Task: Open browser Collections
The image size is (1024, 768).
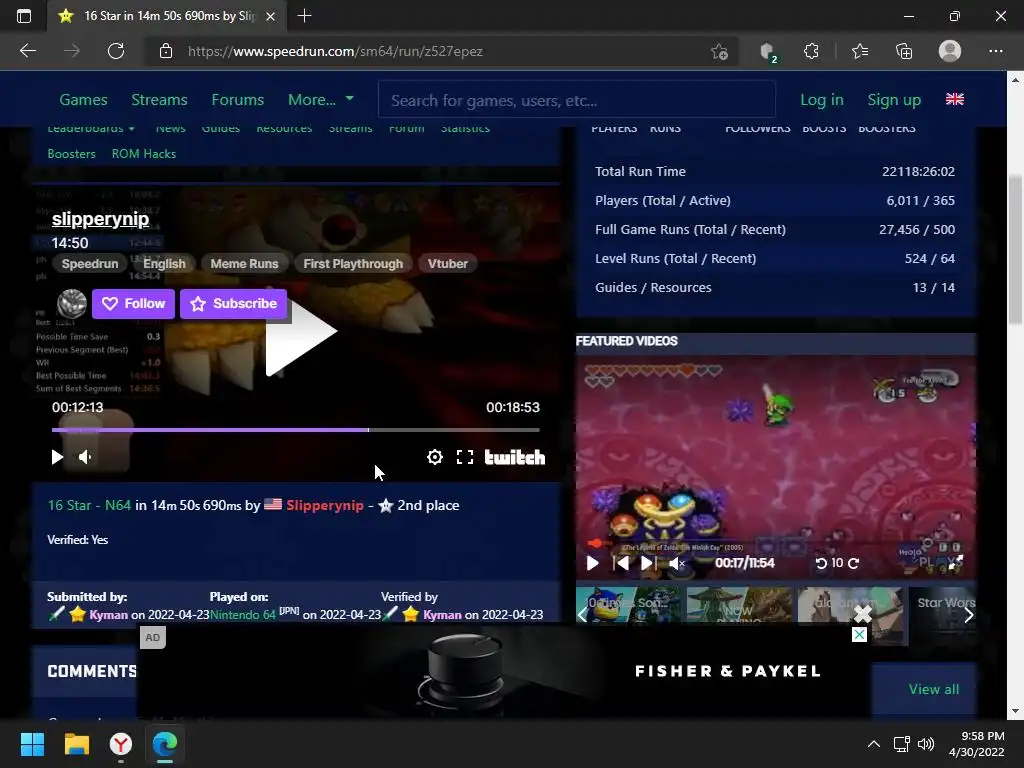Action: 904,51
